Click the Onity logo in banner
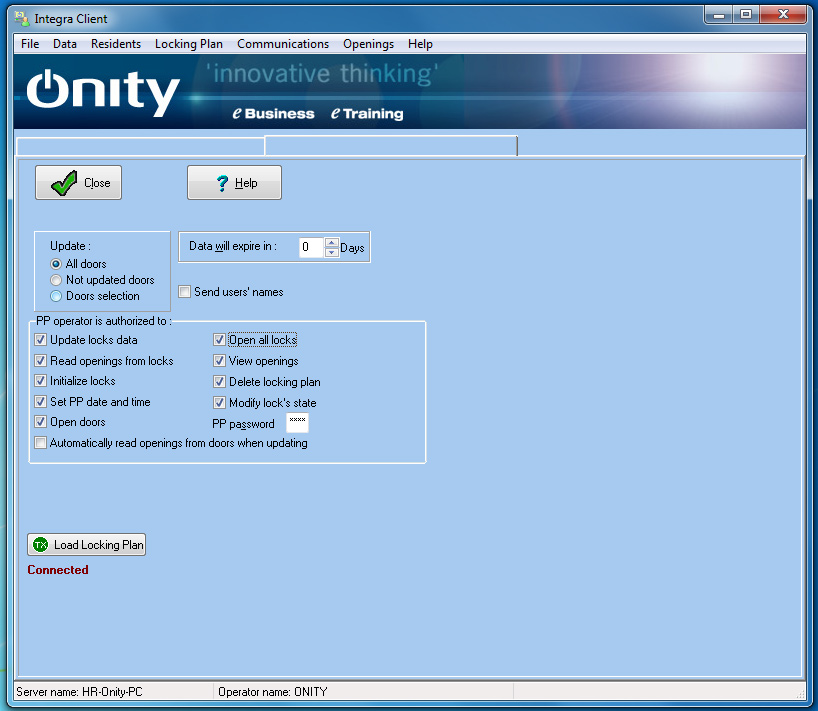Screen dimensions: 818x711 pos(102,93)
